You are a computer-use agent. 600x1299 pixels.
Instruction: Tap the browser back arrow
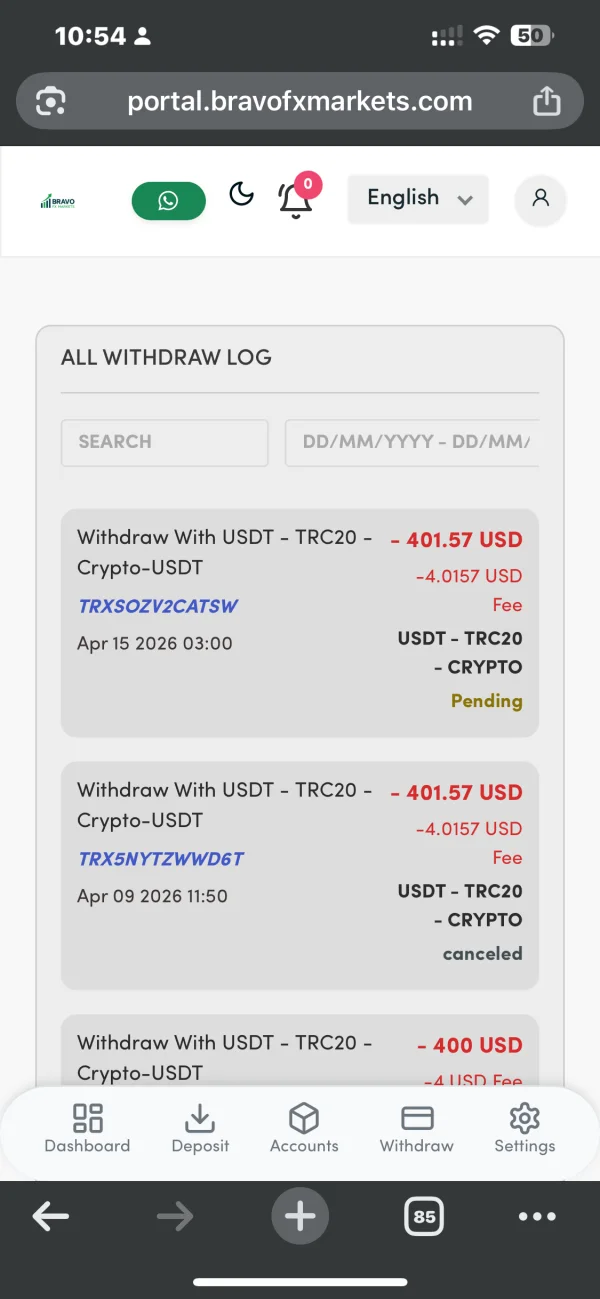51,1216
